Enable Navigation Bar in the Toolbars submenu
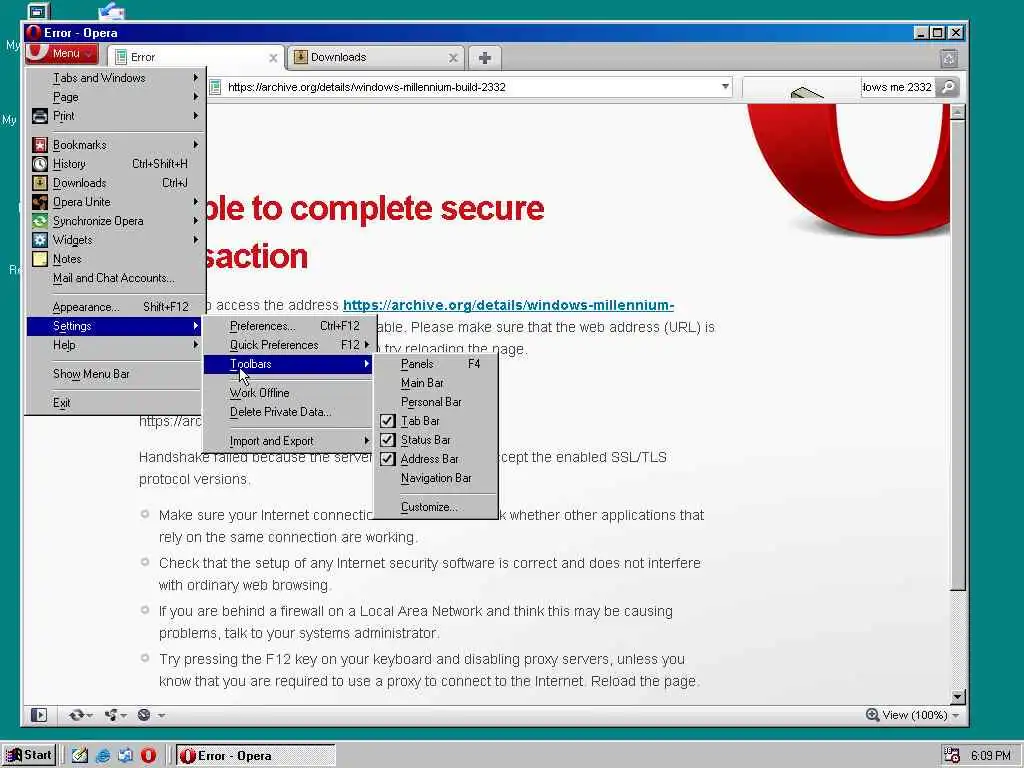 (436, 478)
